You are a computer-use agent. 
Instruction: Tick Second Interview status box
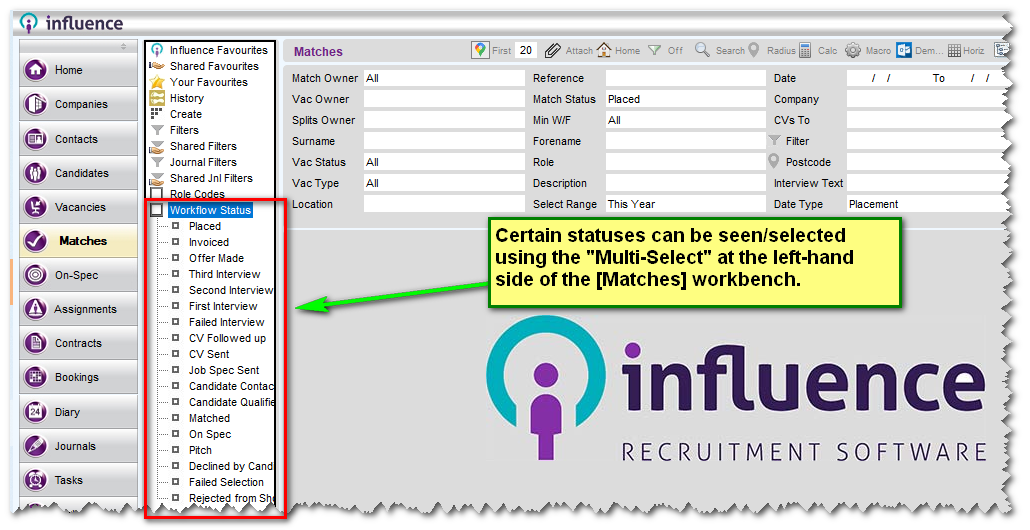(175, 290)
